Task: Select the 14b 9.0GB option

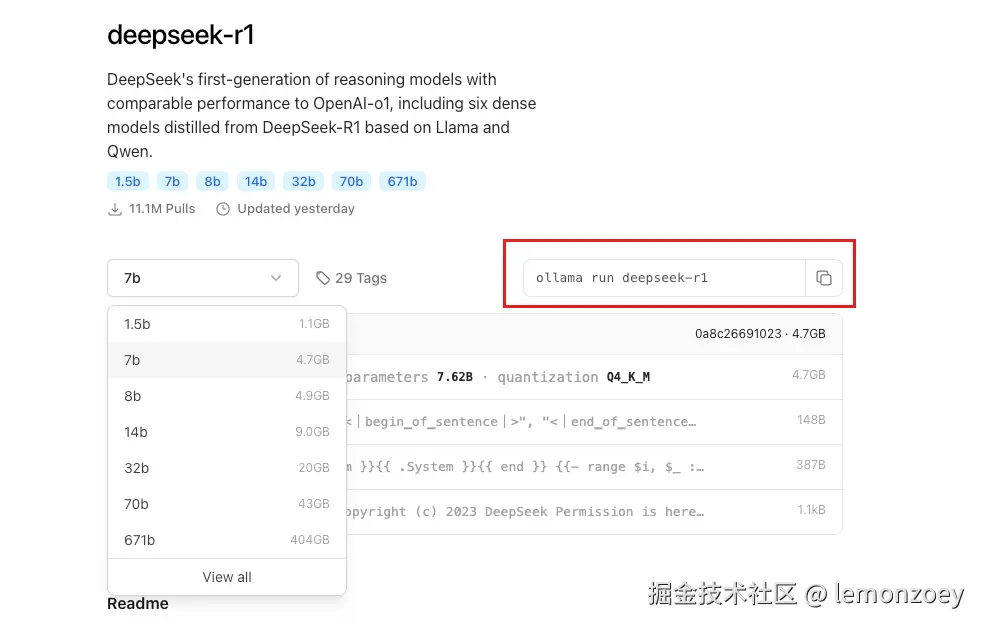Action: tap(227, 432)
